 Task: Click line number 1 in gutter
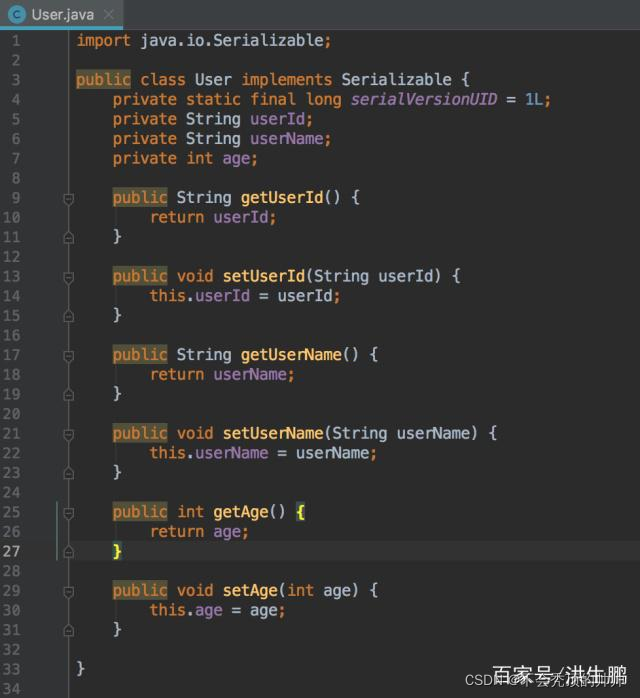tap(16, 41)
